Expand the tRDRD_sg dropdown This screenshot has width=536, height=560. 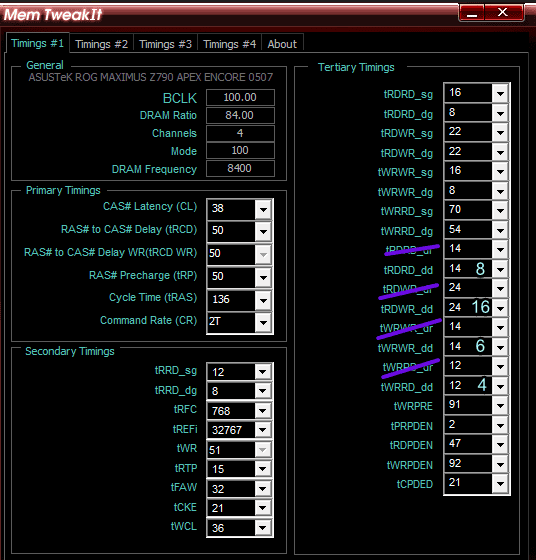(500, 94)
